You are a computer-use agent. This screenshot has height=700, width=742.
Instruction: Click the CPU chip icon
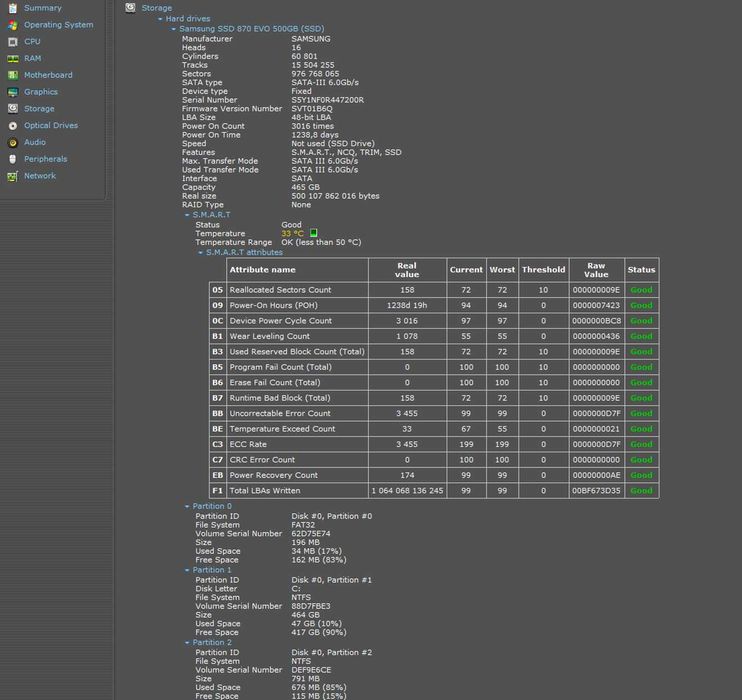pyautogui.click(x=13, y=42)
